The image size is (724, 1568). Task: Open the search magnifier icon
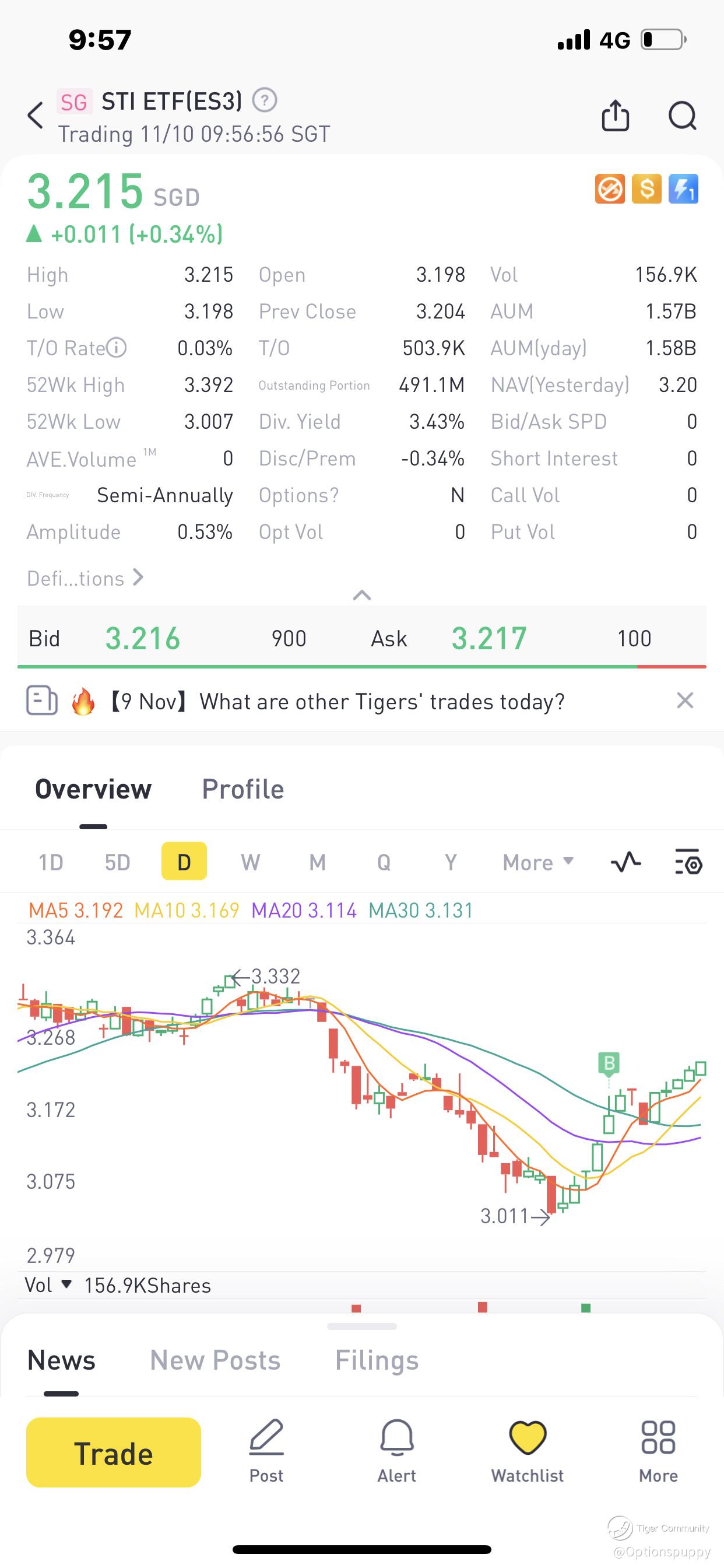click(682, 115)
